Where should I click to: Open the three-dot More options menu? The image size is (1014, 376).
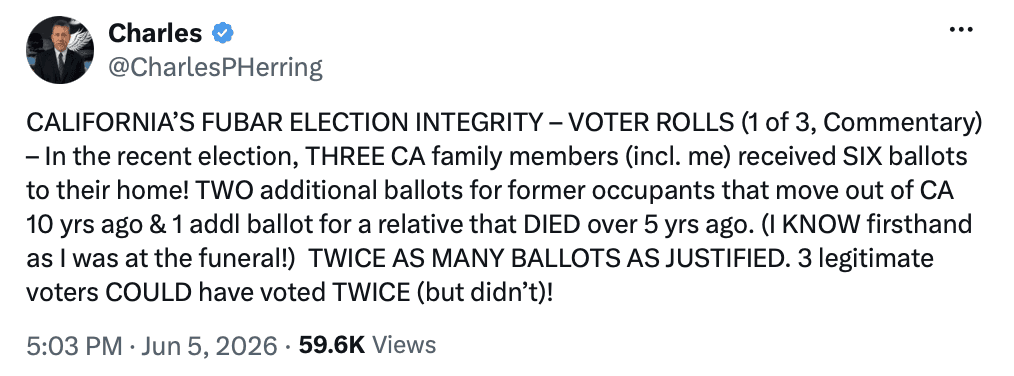[960, 30]
